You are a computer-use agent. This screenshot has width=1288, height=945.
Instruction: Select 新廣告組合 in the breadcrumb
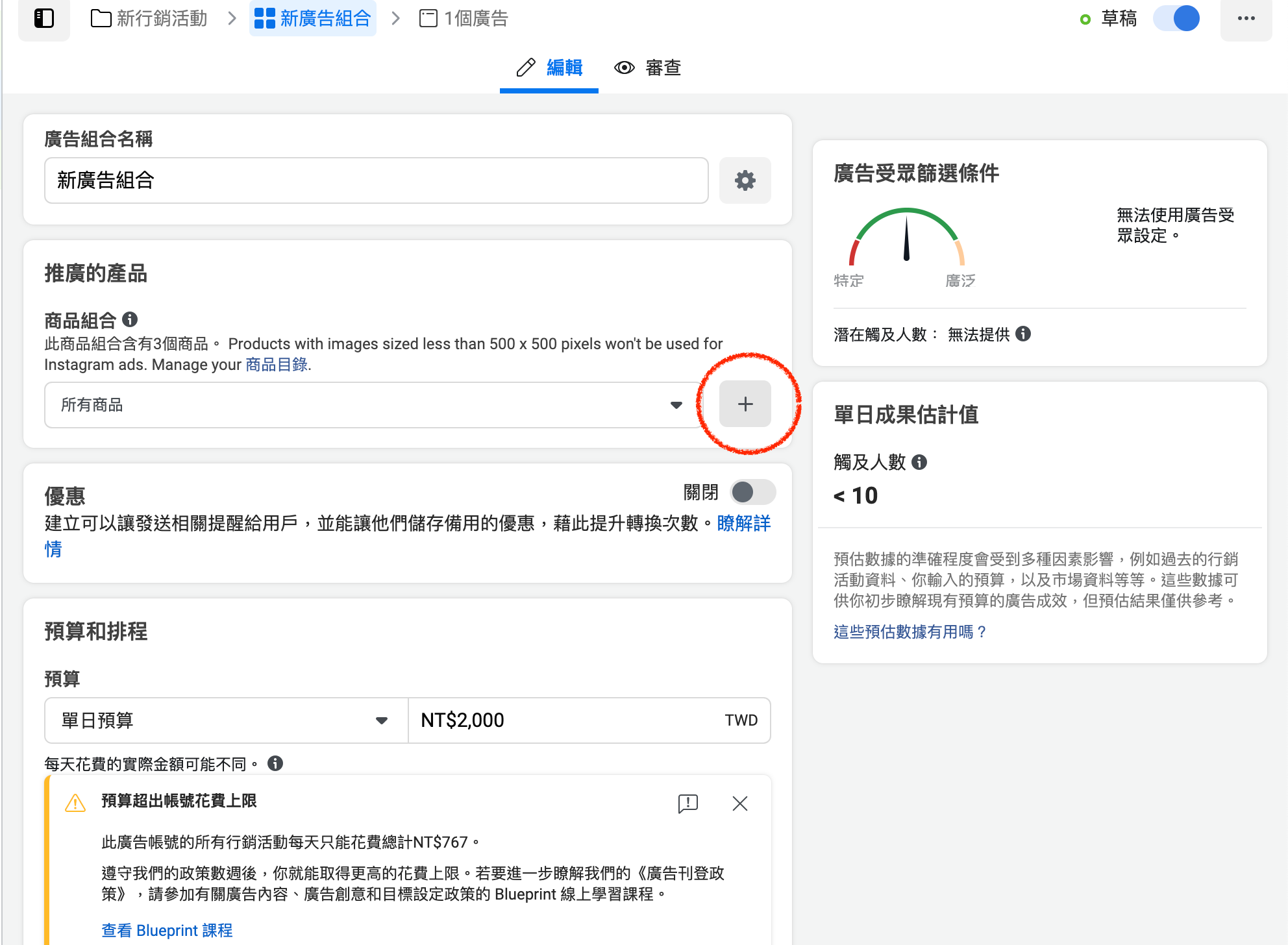313,18
